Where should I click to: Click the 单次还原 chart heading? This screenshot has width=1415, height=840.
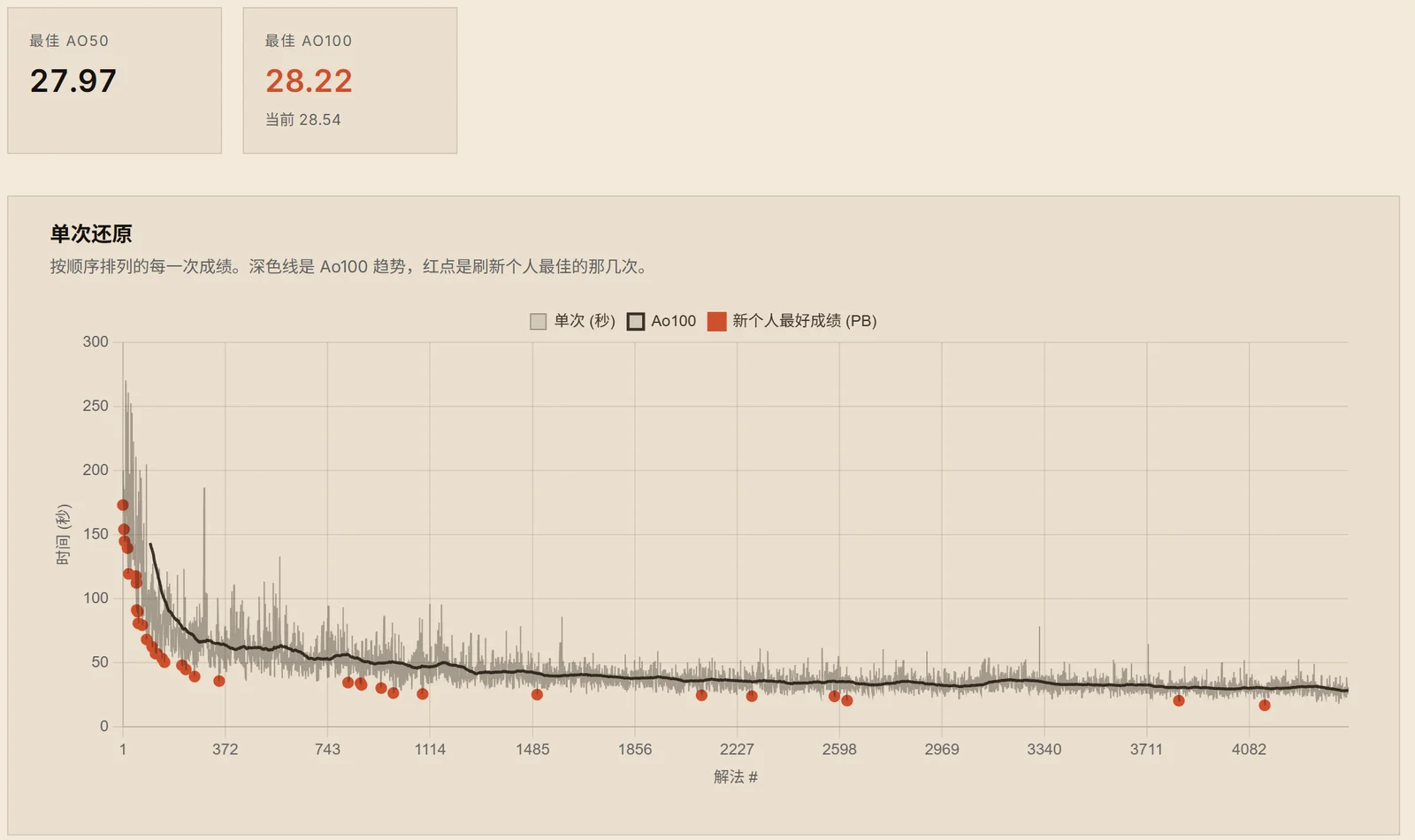point(91,233)
